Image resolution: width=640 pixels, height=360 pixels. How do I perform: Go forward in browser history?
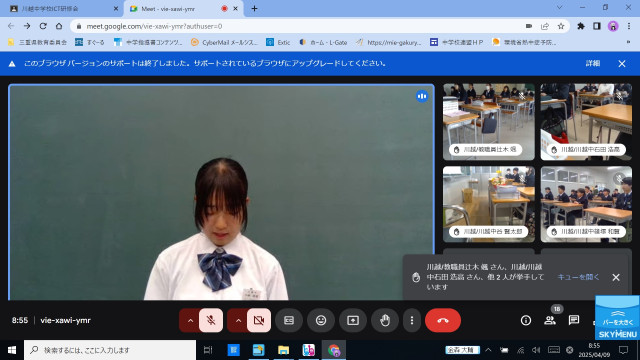(x=27, y=26)
